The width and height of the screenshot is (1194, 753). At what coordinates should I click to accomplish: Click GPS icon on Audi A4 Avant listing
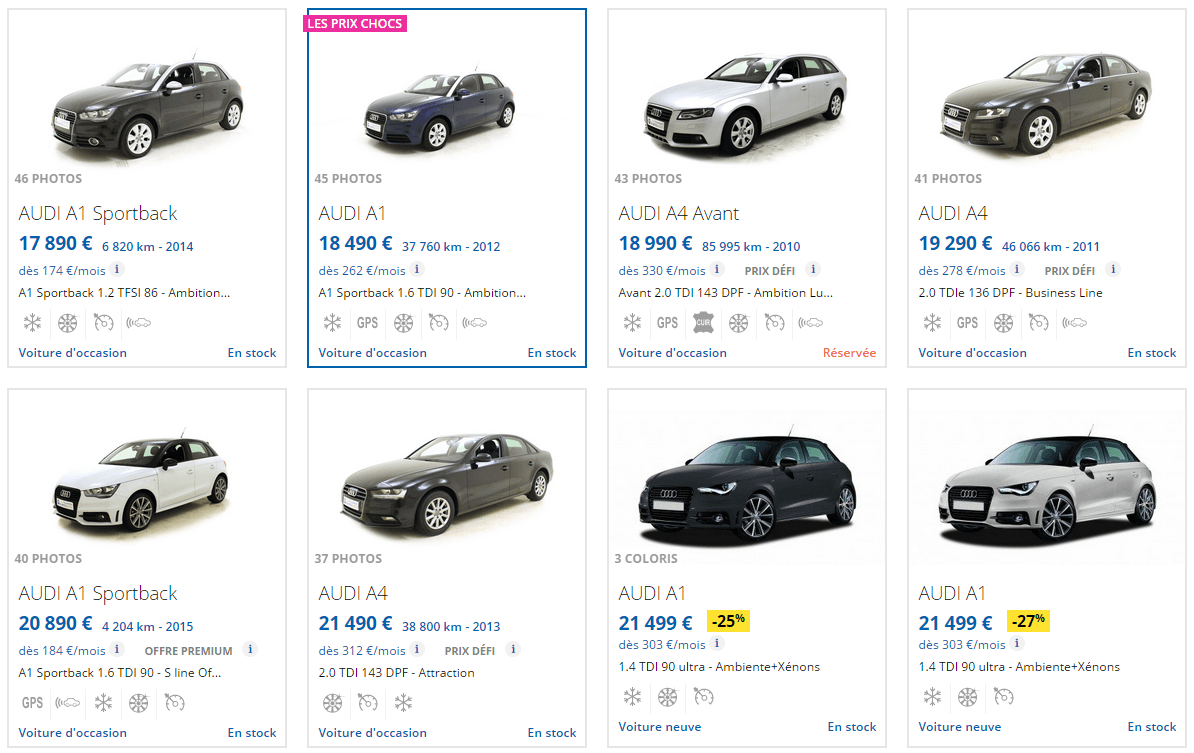pos(667,323)
